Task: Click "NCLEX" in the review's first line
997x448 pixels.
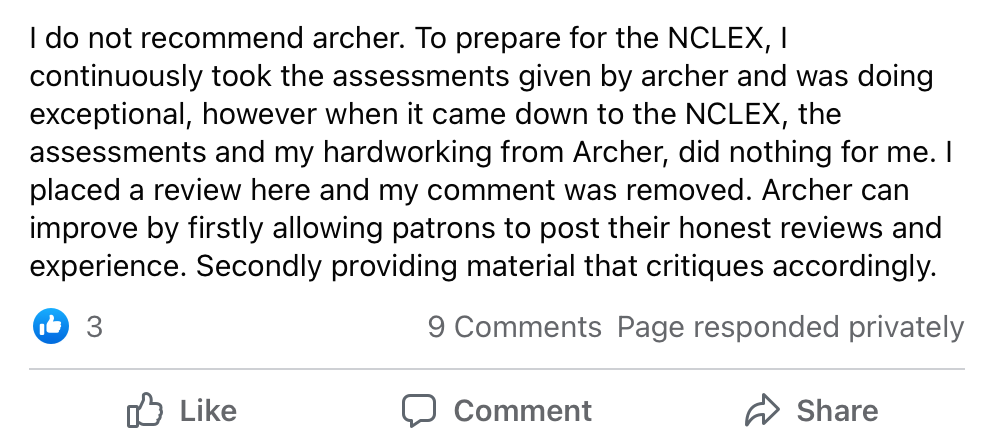Action: pos(715,39)
